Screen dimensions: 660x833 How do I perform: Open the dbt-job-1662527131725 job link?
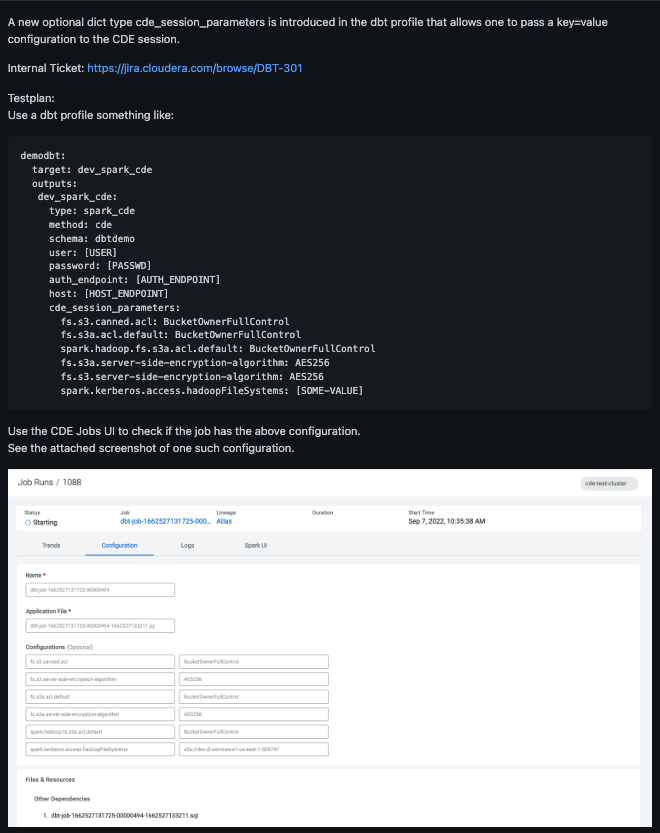click(x=165, y=522)
